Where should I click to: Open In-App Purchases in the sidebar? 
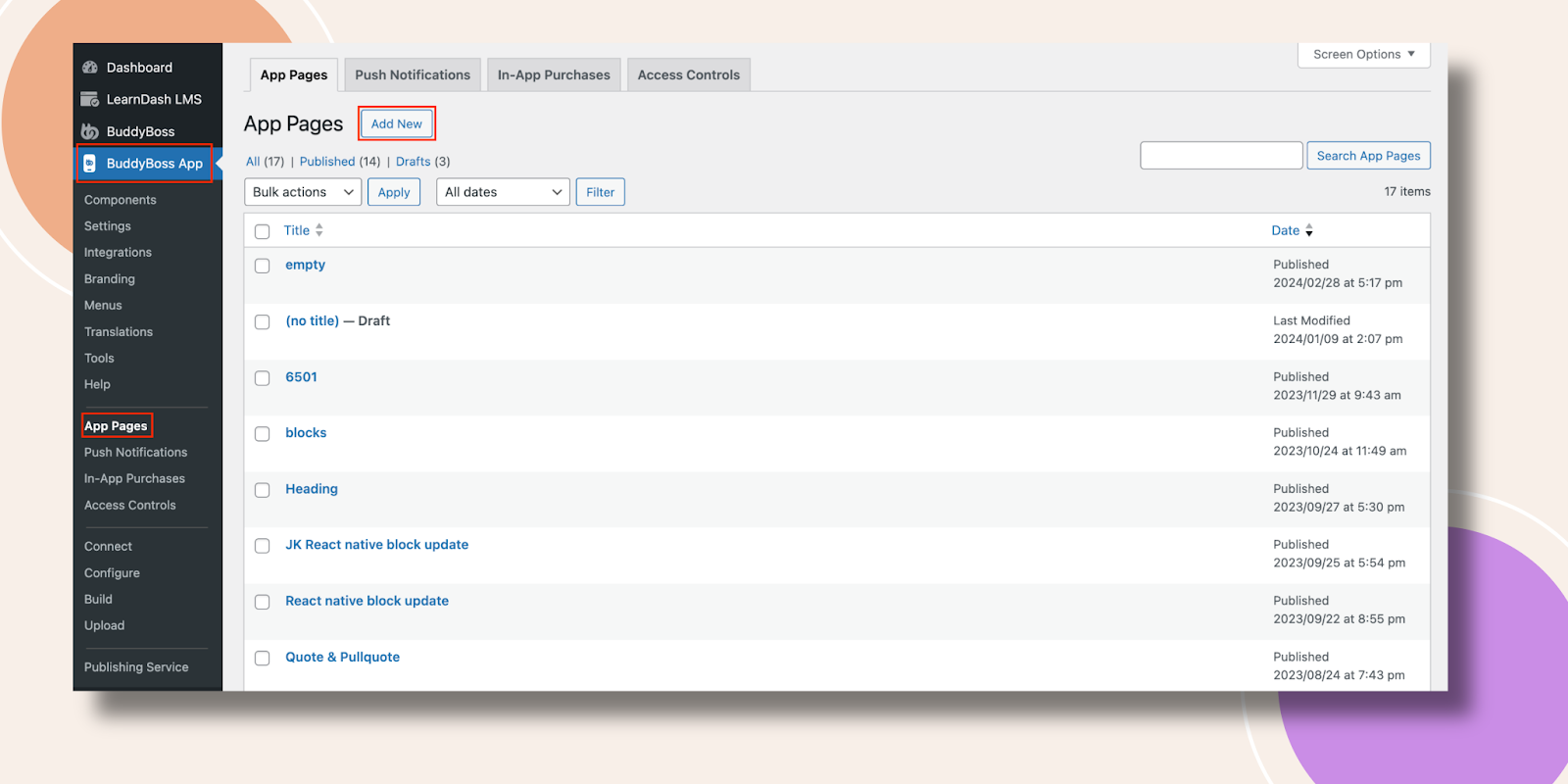click(134, 479)
